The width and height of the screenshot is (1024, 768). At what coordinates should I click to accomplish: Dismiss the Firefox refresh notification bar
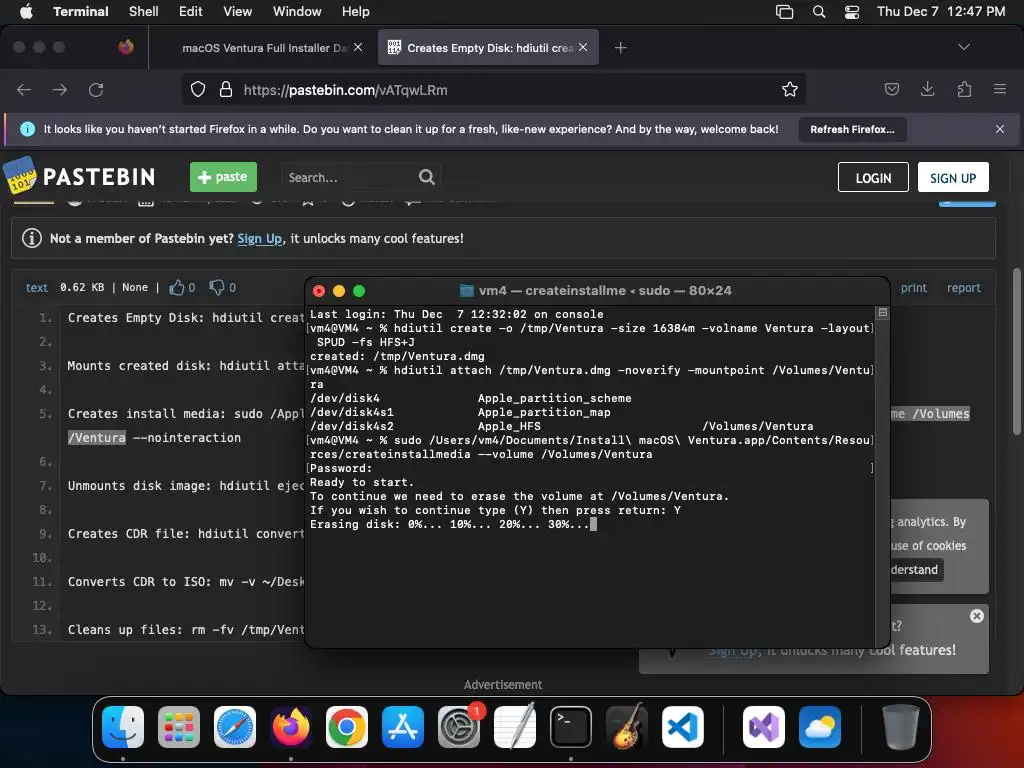(999, 129)
